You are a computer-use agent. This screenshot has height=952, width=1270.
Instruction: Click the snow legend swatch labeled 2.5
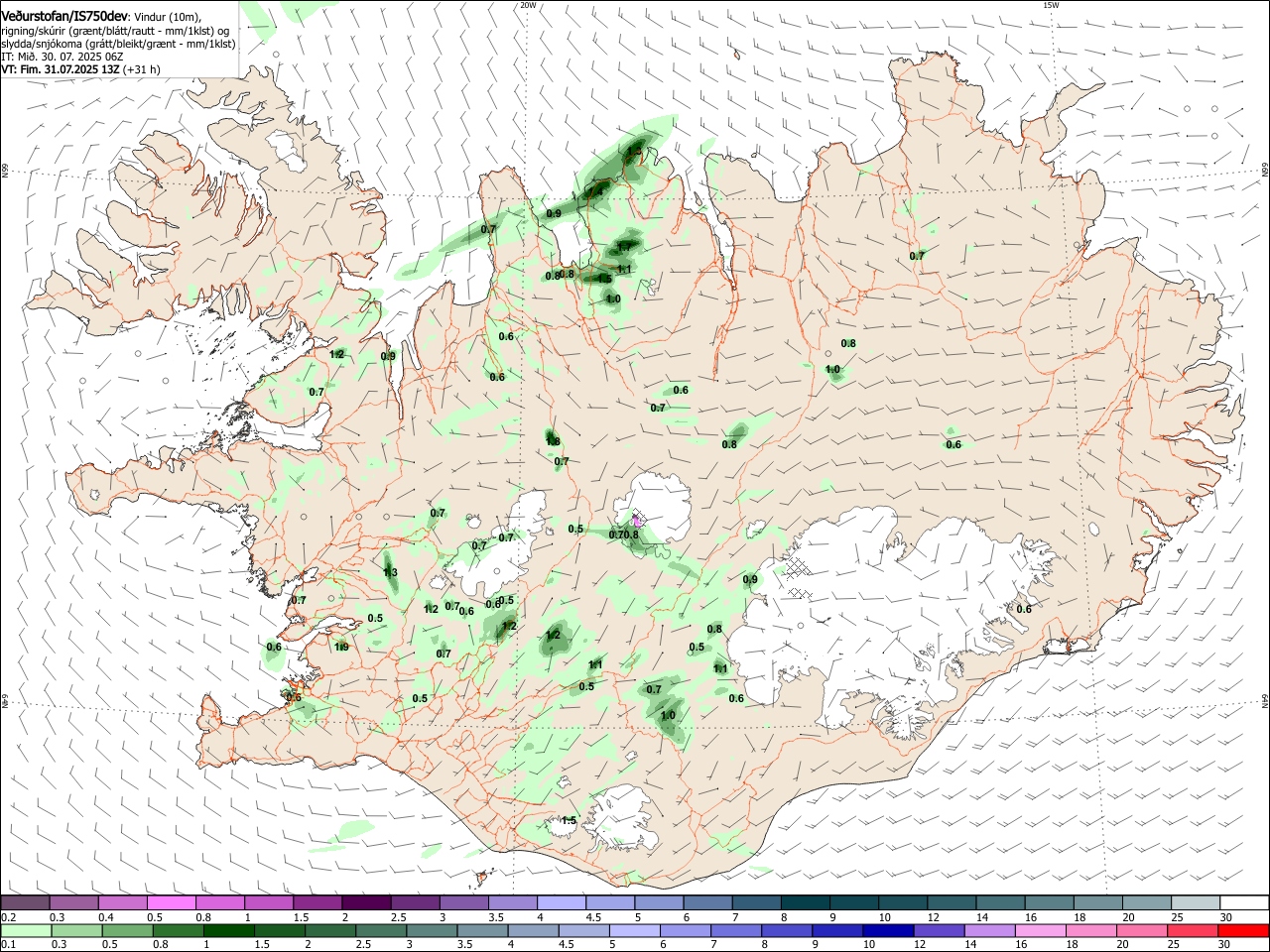tap(415, 903)
